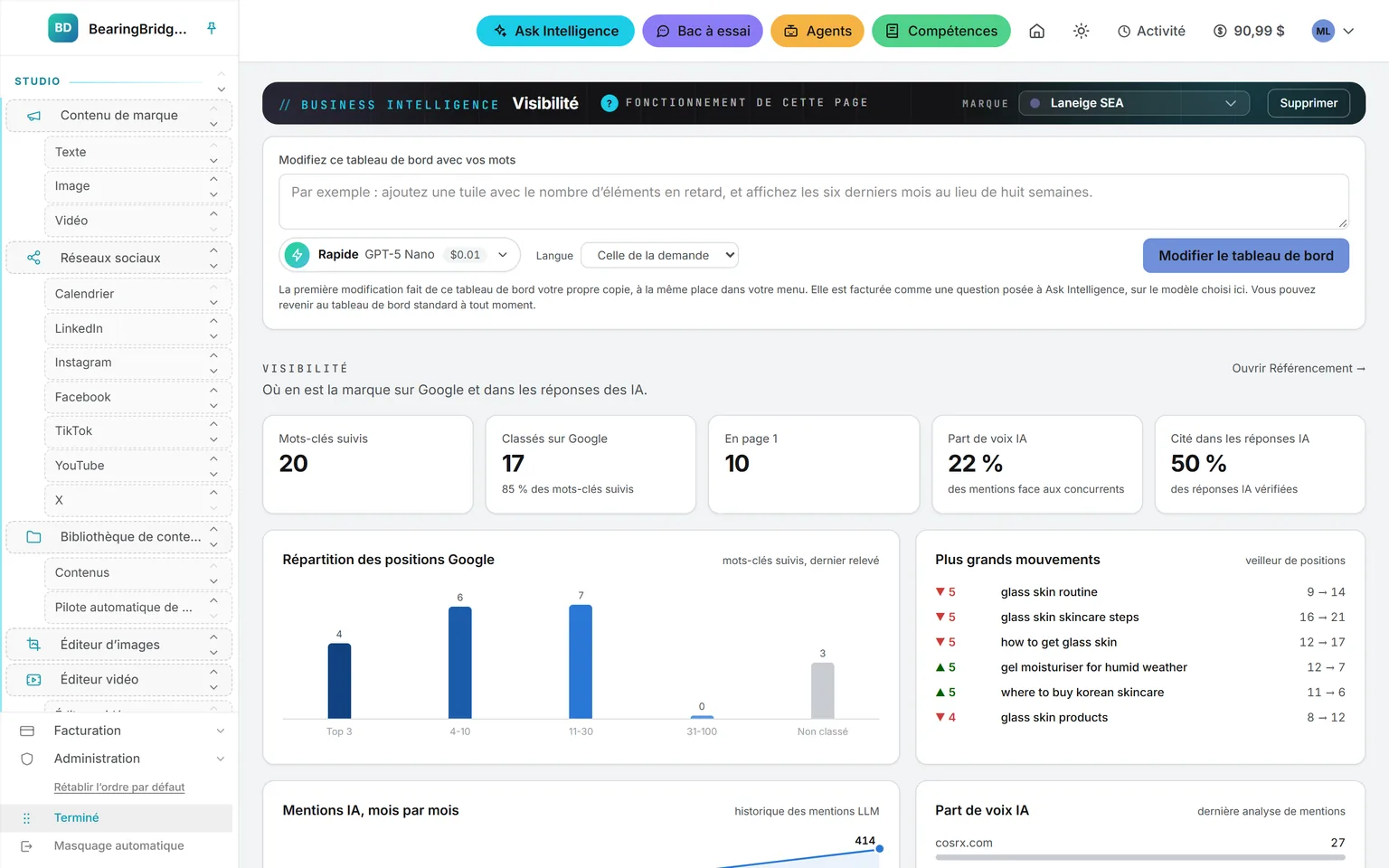Move Calendrier down with its arrow
The width and height of the screenshot is (1389, 868).
pos(213,302)
